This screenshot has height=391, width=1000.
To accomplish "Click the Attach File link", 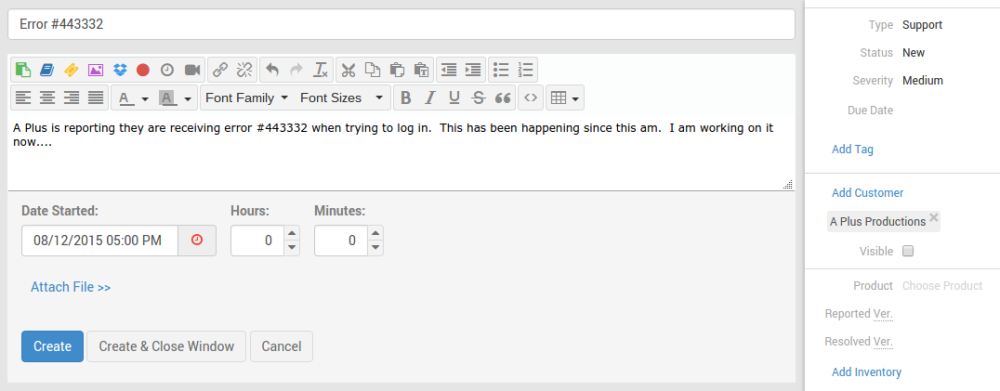I will [x=71, y=287].
